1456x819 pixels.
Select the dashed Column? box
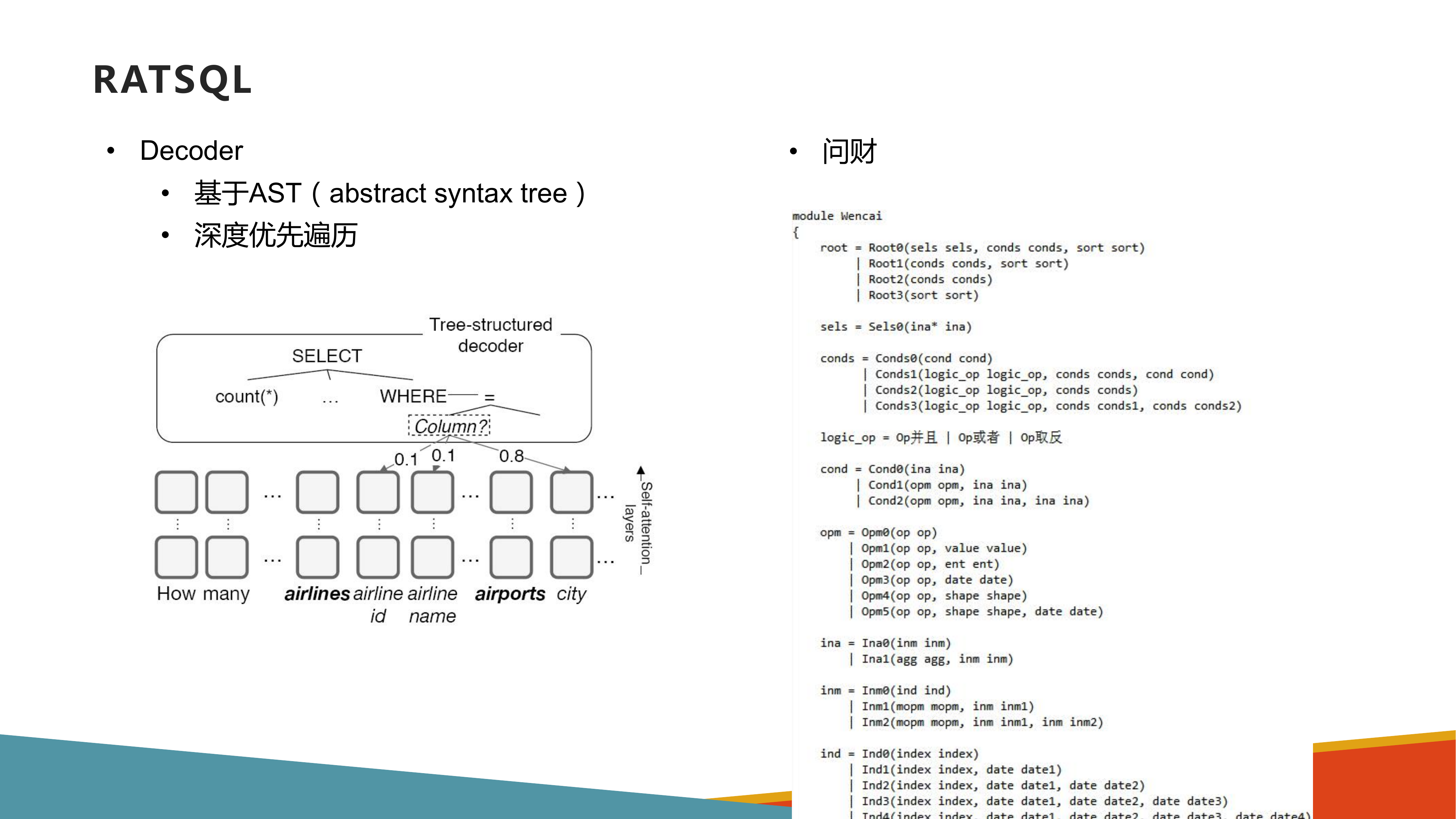coord(449,426)
